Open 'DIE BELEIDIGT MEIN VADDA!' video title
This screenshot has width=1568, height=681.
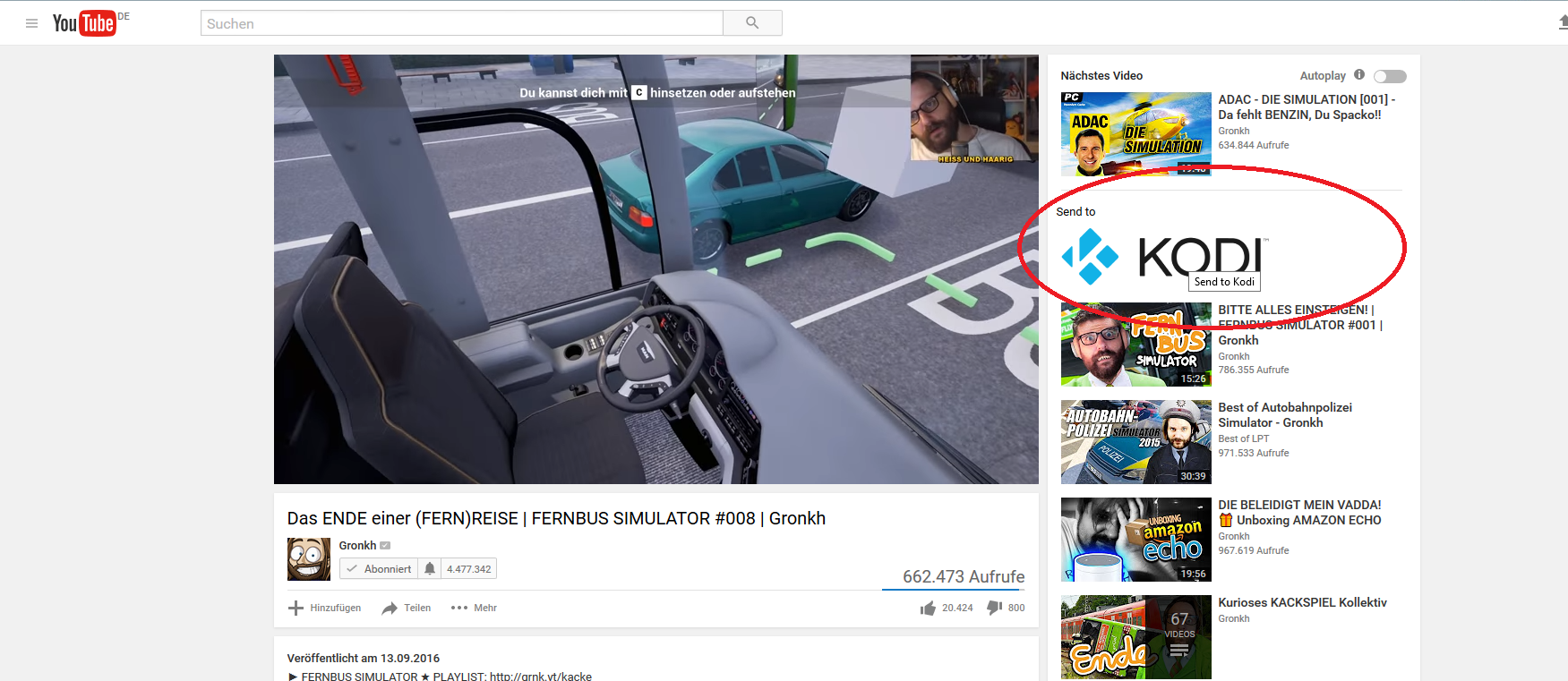pyautogui.click(x=1299, y=513)
